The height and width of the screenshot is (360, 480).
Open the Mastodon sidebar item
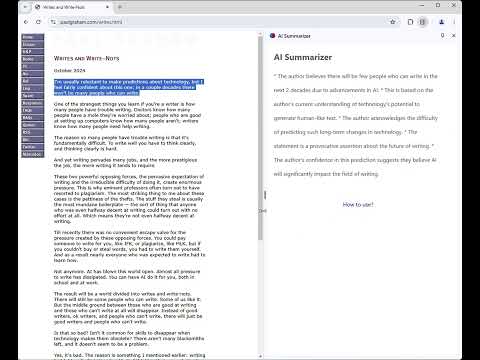click(x=33, y=154)
